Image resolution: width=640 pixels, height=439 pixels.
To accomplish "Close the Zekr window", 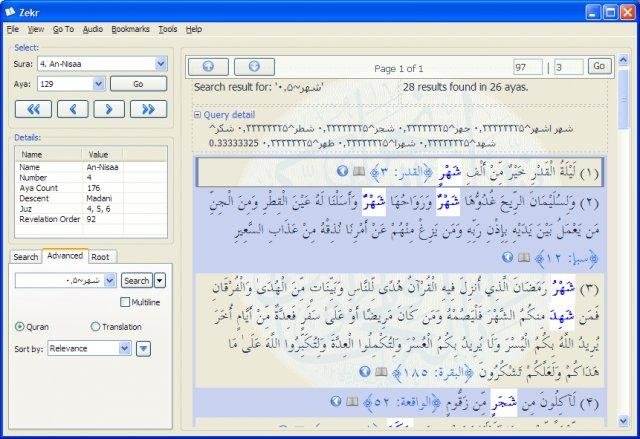I will point(628,12).
